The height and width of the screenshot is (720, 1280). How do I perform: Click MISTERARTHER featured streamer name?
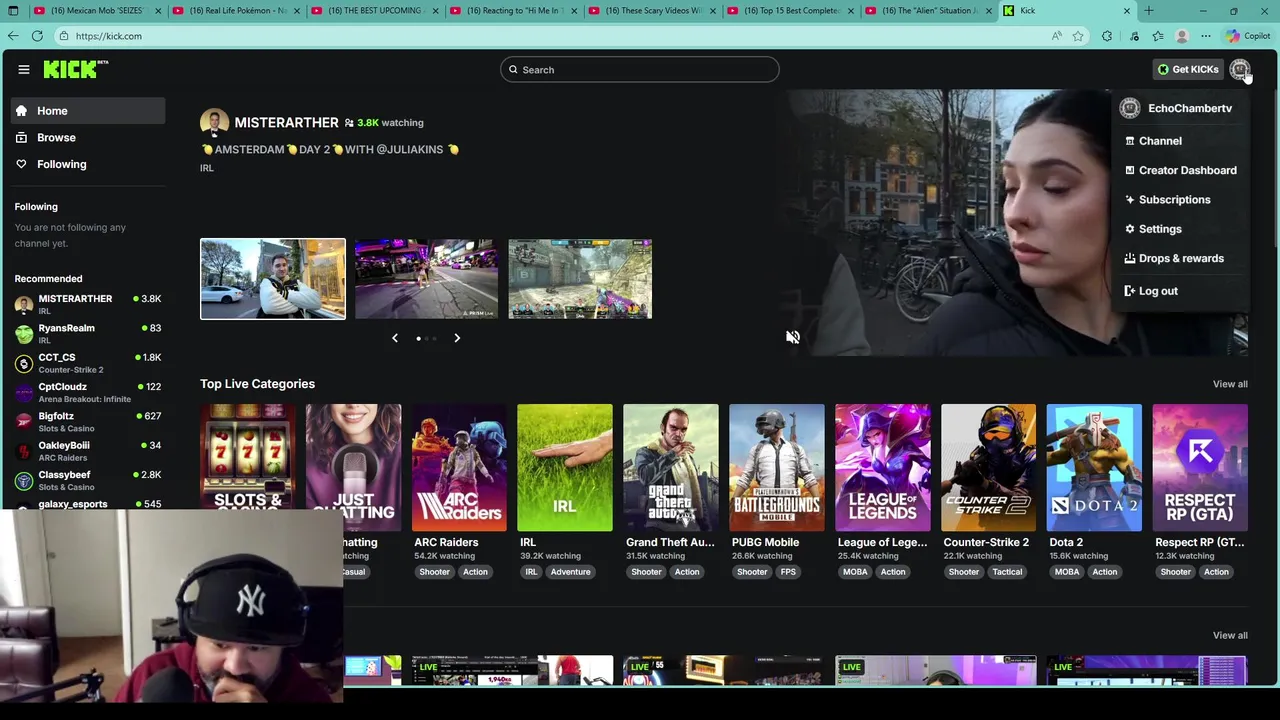pos(286,122)
